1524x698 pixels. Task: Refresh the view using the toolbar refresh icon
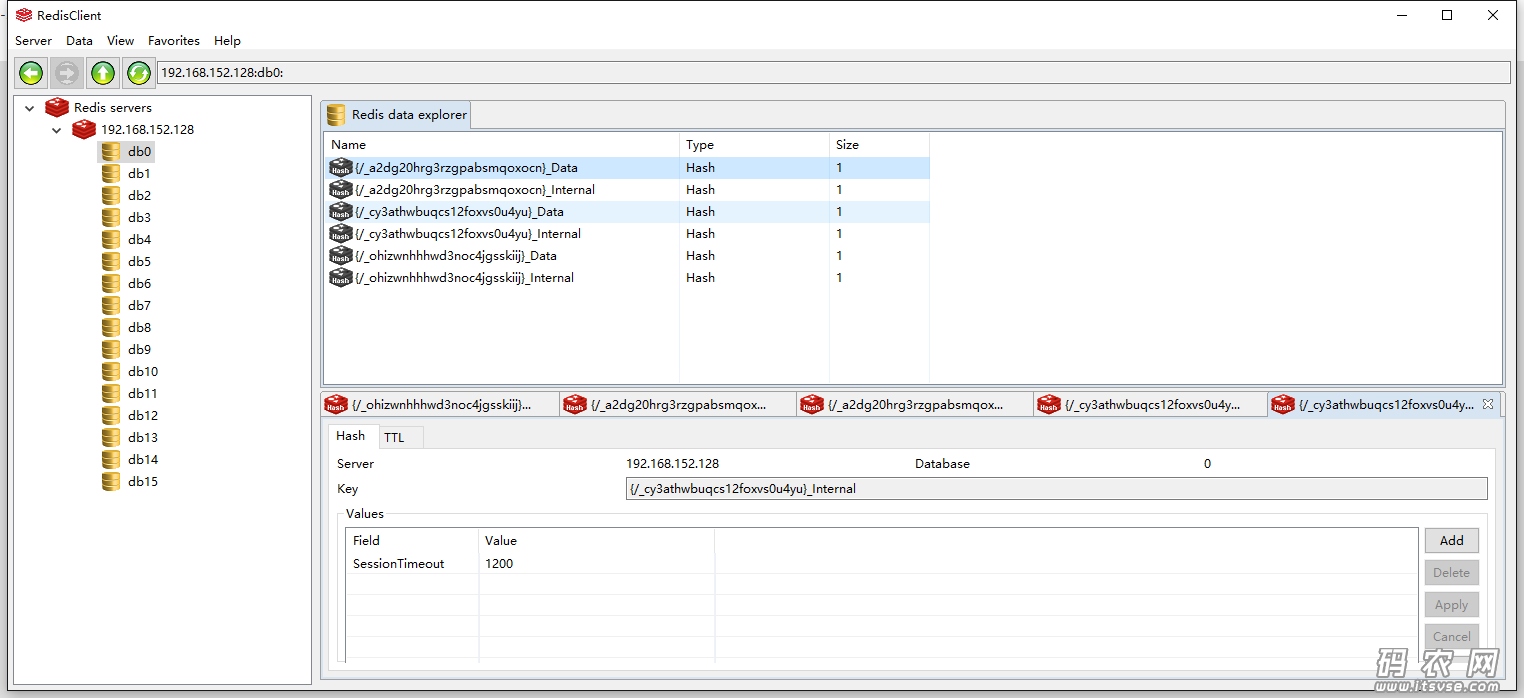(x=139, y=73)
